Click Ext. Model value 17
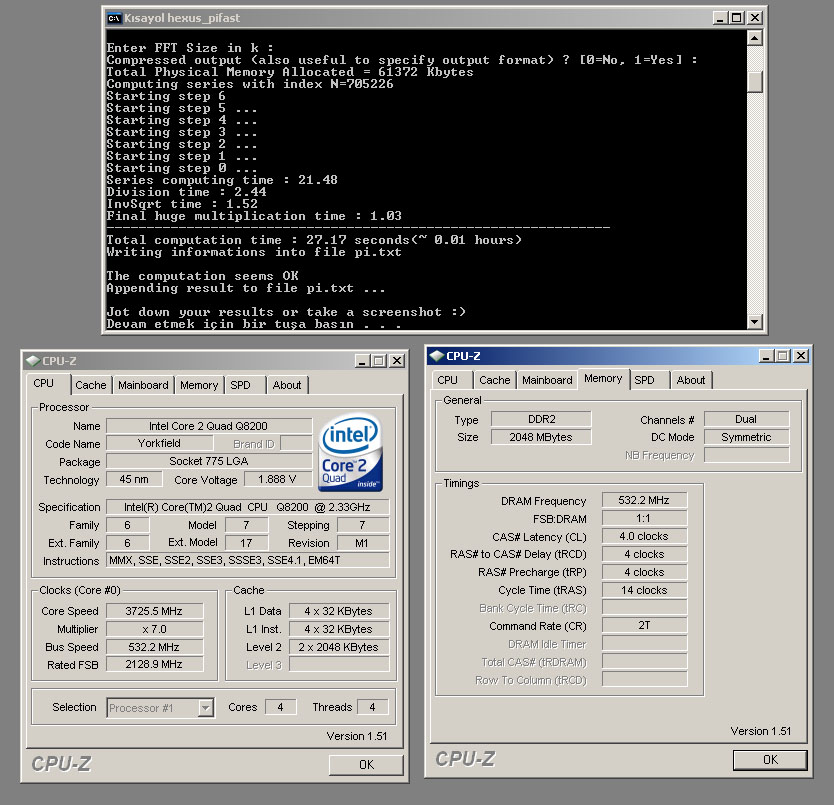 coord(246,543)
